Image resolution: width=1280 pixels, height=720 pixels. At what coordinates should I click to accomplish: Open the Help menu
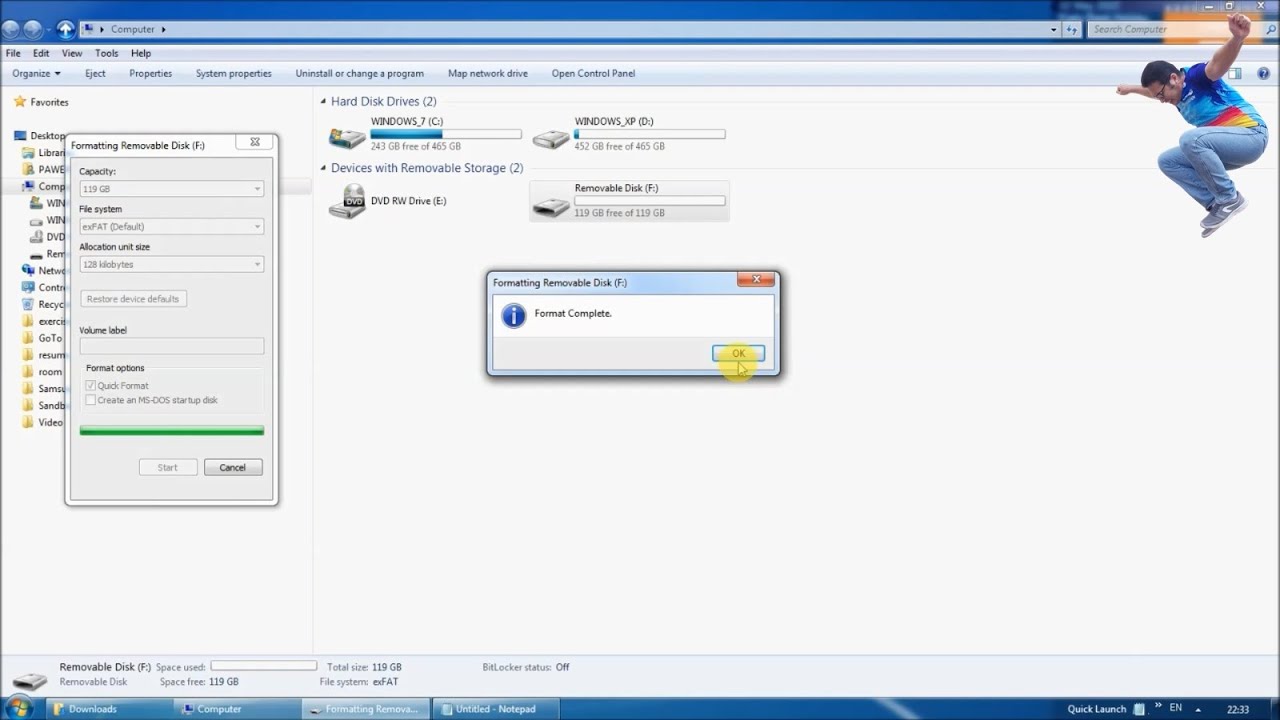141,53
